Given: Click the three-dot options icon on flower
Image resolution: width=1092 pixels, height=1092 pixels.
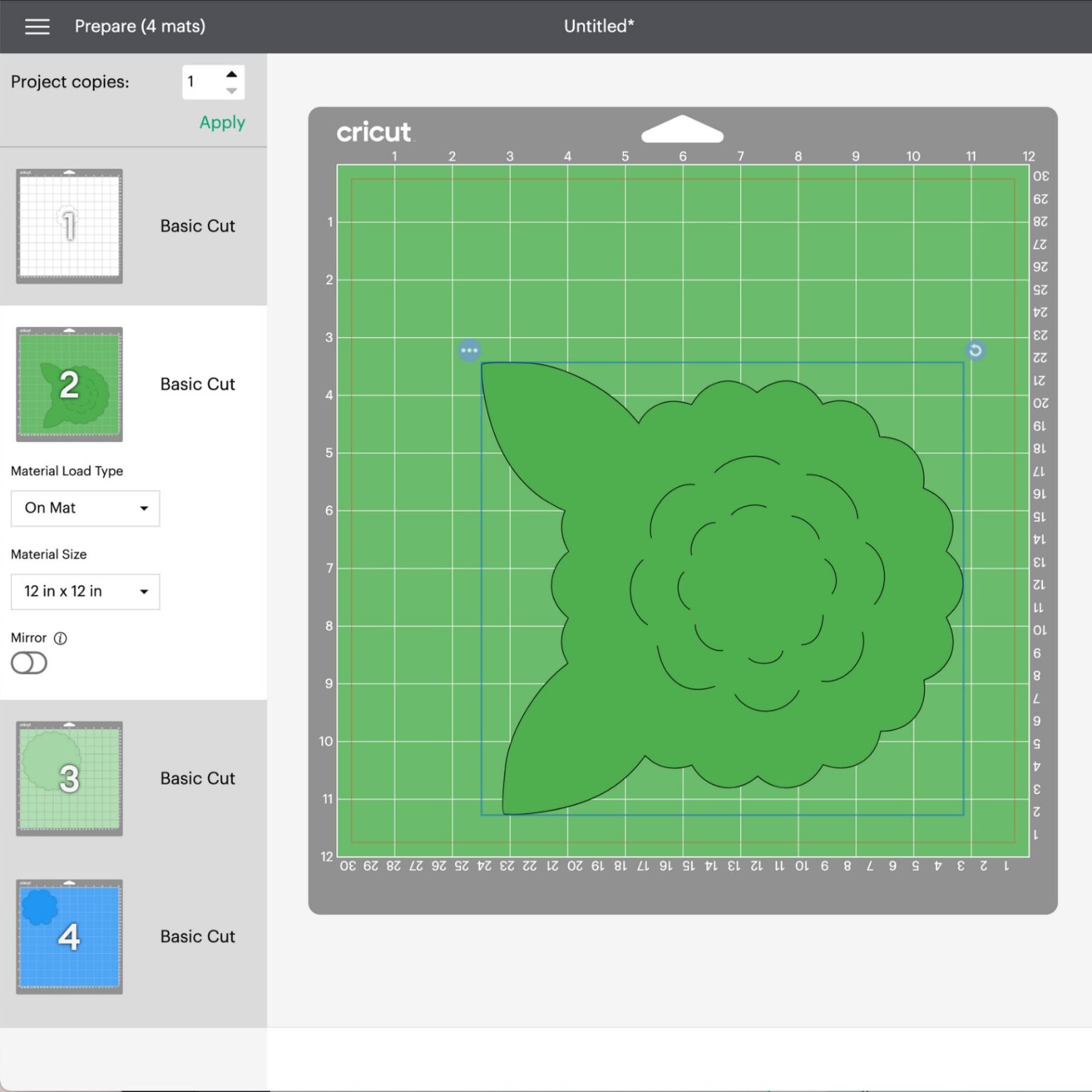Looking at the screenshot, I should (469, 350).
